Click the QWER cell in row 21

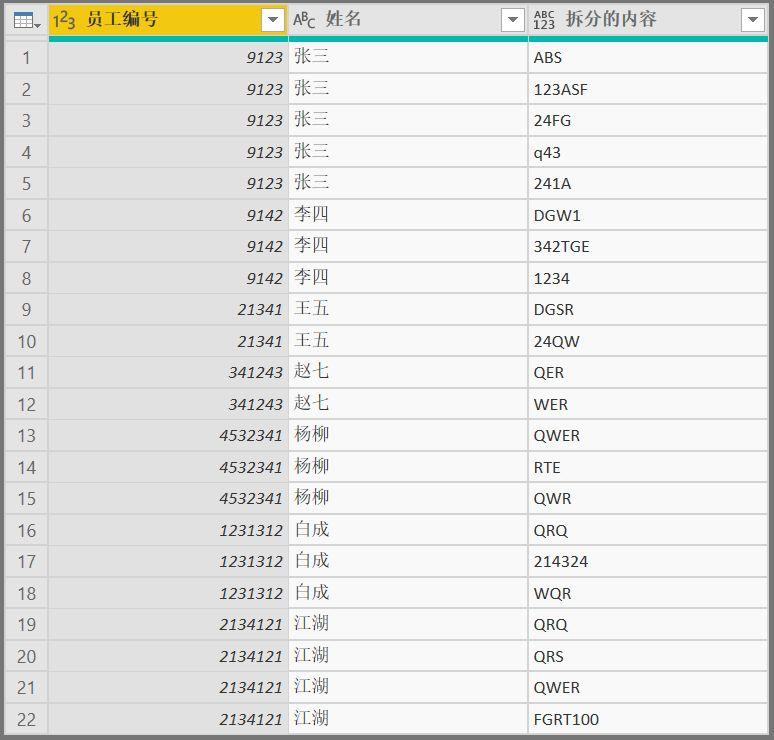click(648, 688)
